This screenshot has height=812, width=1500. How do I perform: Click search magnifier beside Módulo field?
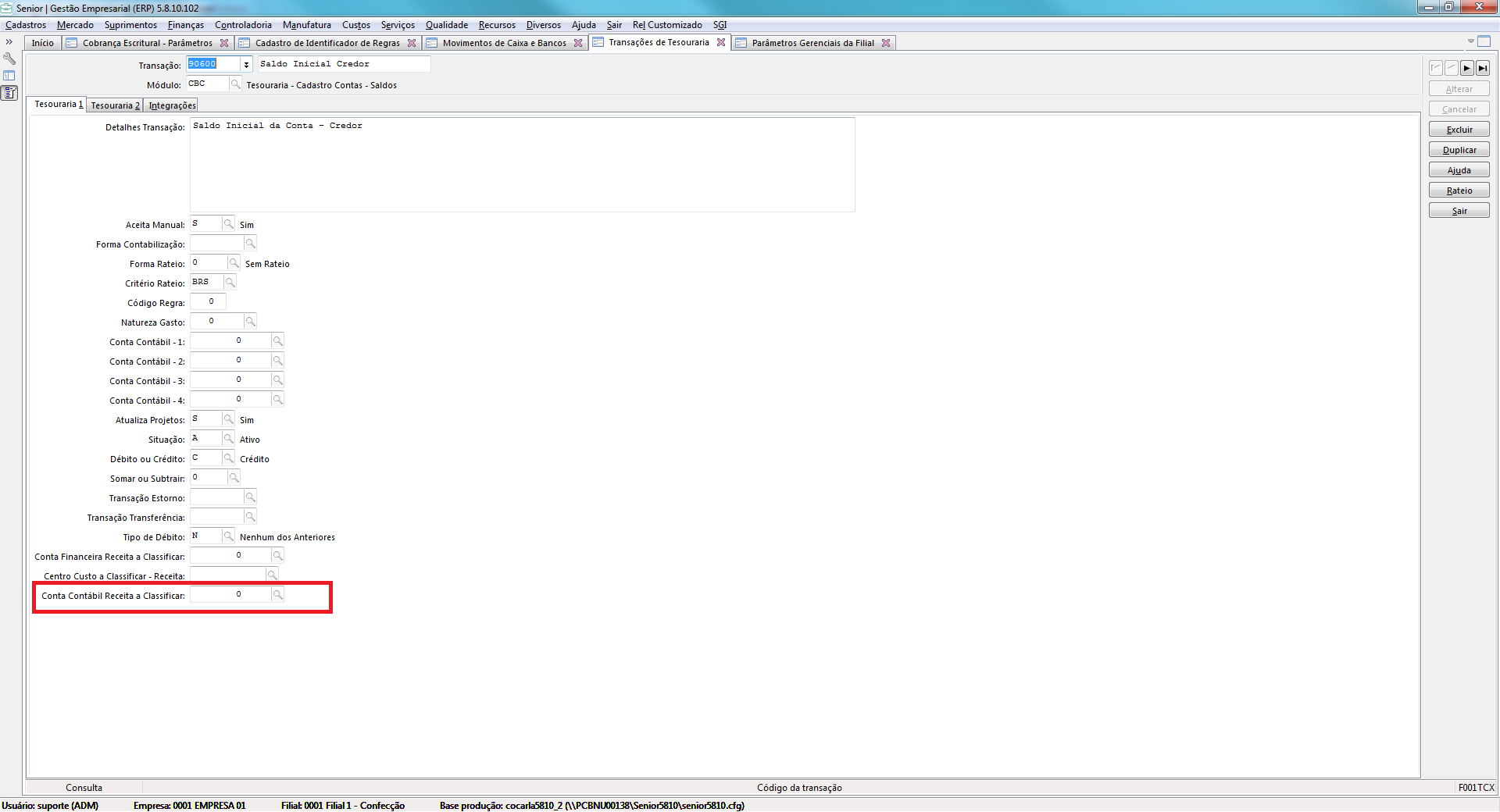(x=235, y=84)
